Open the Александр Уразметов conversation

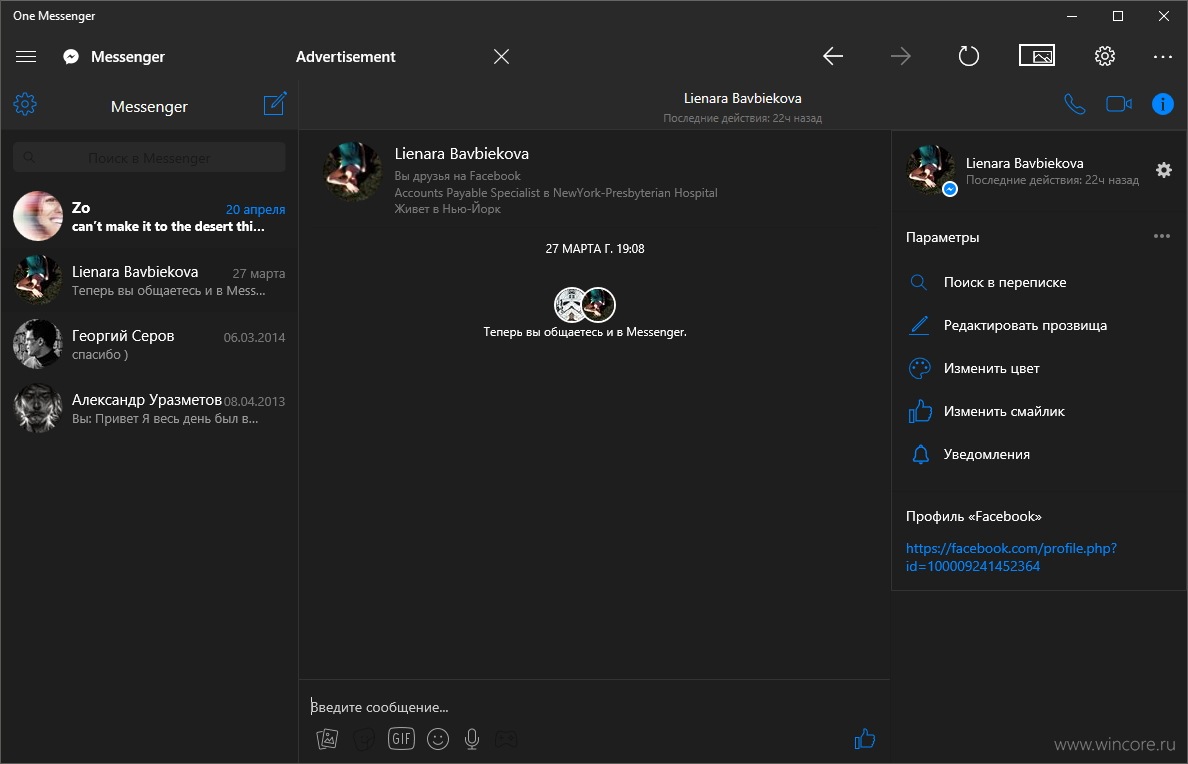coord(149,409)
